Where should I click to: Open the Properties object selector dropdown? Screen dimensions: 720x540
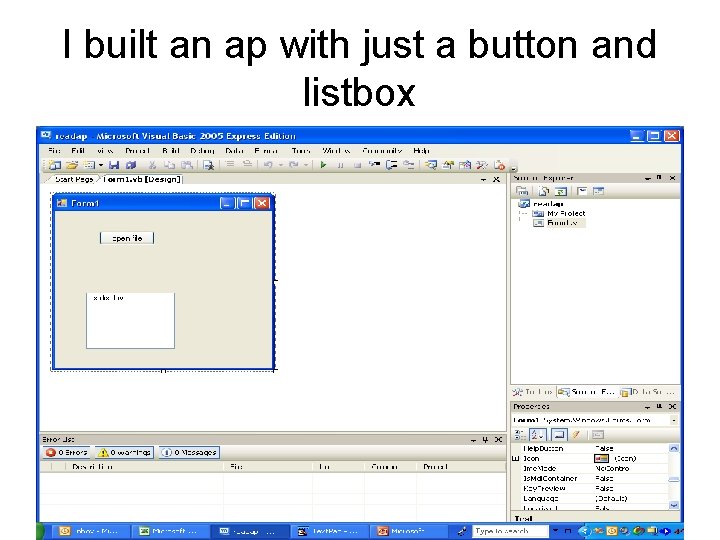click(x=674, y=420)
